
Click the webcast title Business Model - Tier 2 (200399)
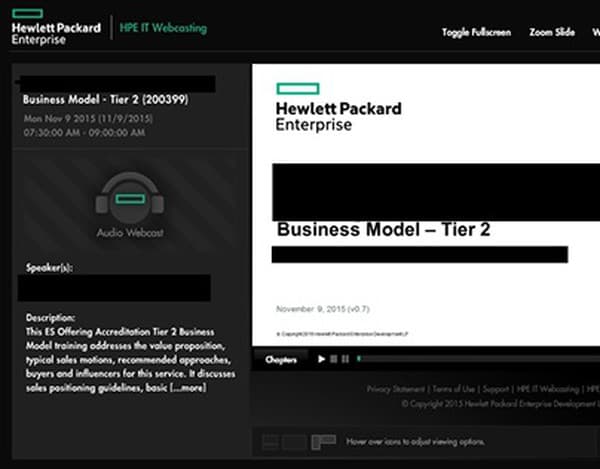click(x=105, y=99)
